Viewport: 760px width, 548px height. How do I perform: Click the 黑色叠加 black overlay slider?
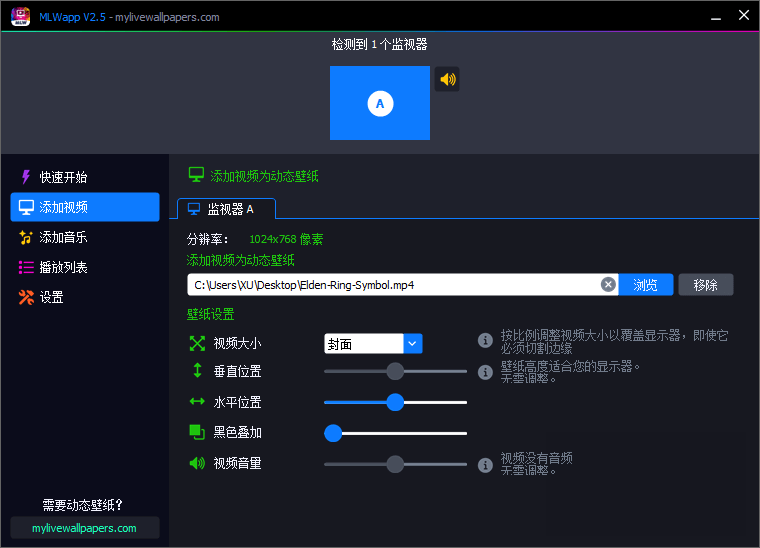click(x=396, y=433)
